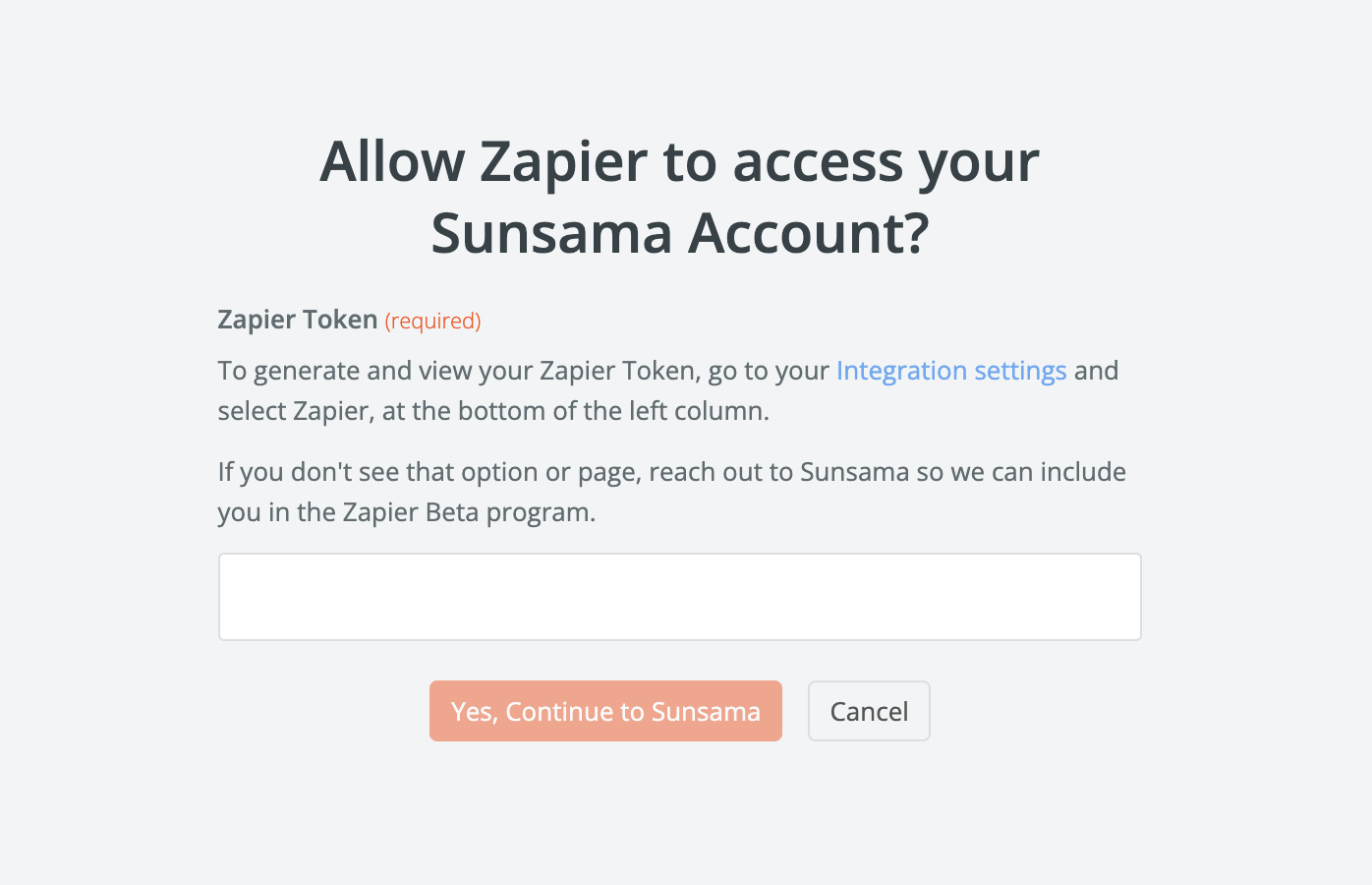Click the (required) indicator text

pyautogui.click(x=431, y=321)
